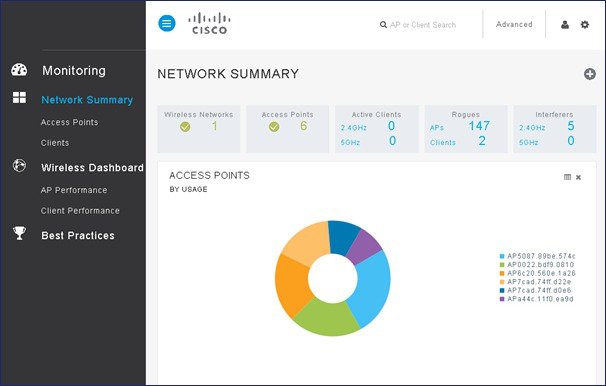
Task: Click the Cisco logo
Action: point(209,24)
